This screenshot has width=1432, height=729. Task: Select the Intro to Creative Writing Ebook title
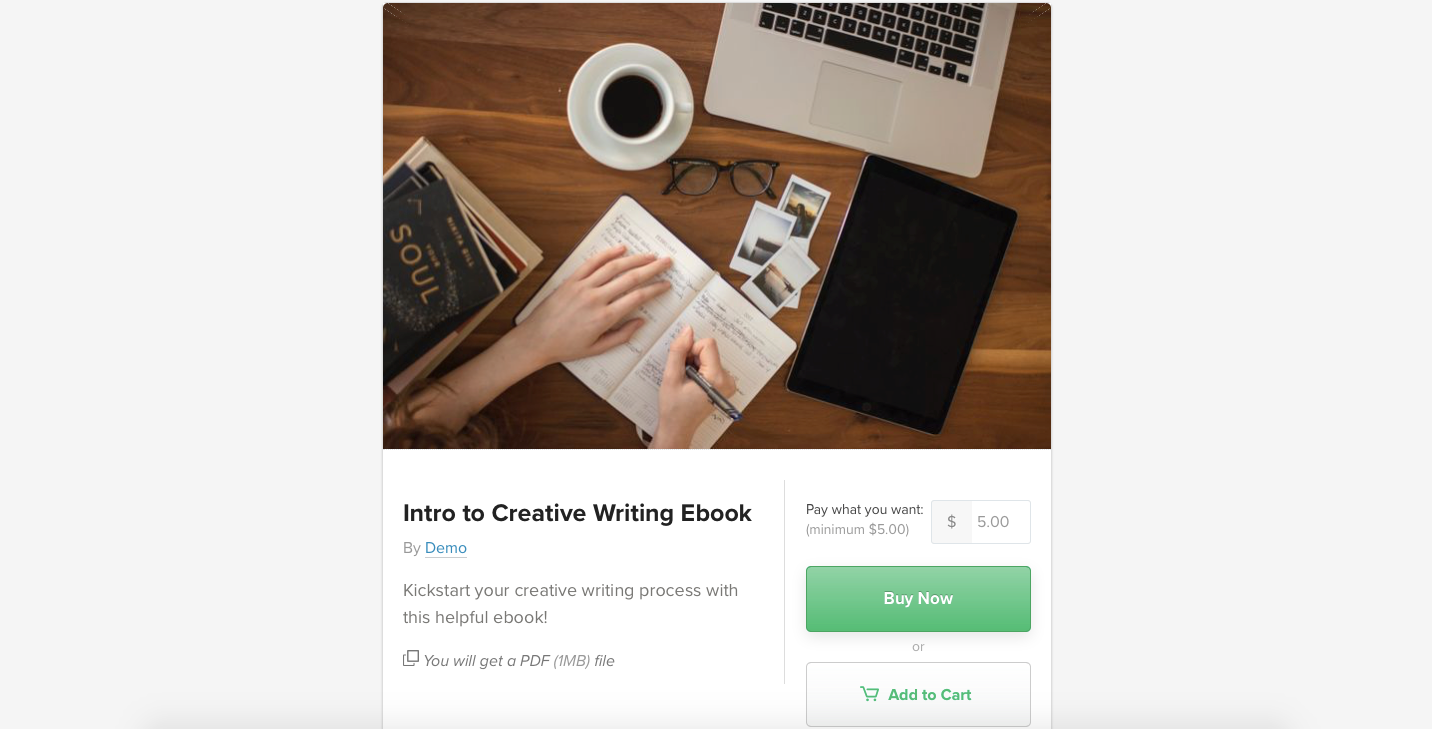click(577, 513)
